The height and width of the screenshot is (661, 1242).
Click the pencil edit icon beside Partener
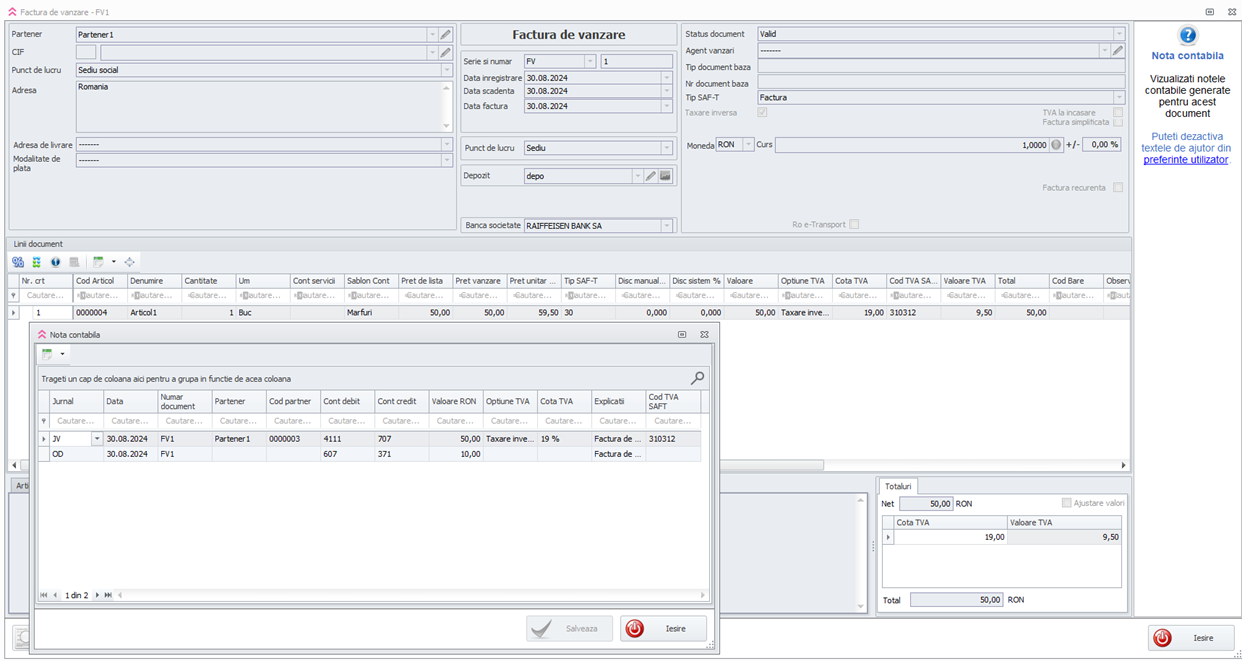tap(445, 34)
